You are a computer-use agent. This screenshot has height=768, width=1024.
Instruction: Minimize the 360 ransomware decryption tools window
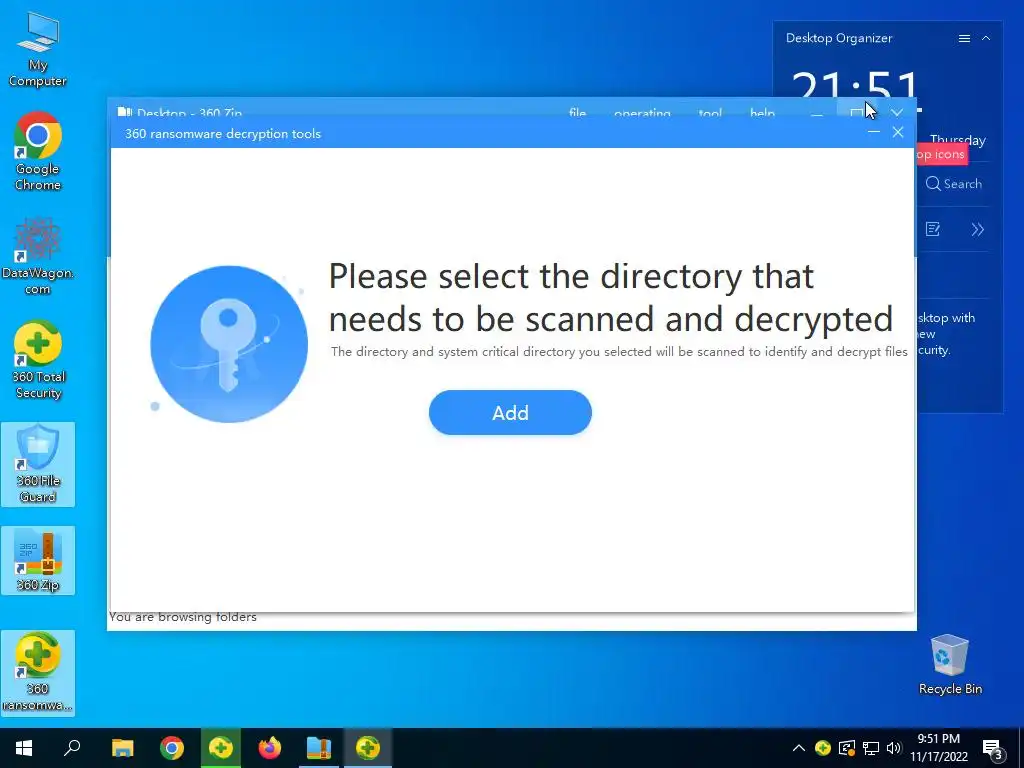(x=874, y=133)
